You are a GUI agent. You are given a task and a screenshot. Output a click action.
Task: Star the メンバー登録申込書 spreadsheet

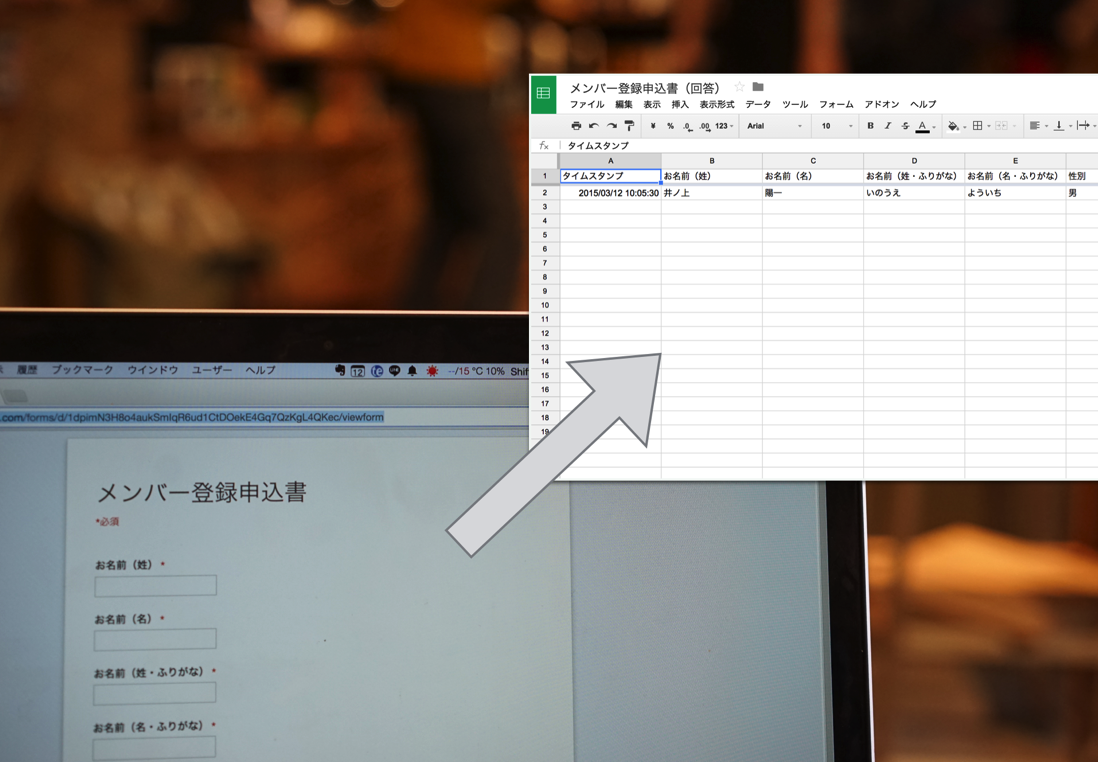click(739, 87)
